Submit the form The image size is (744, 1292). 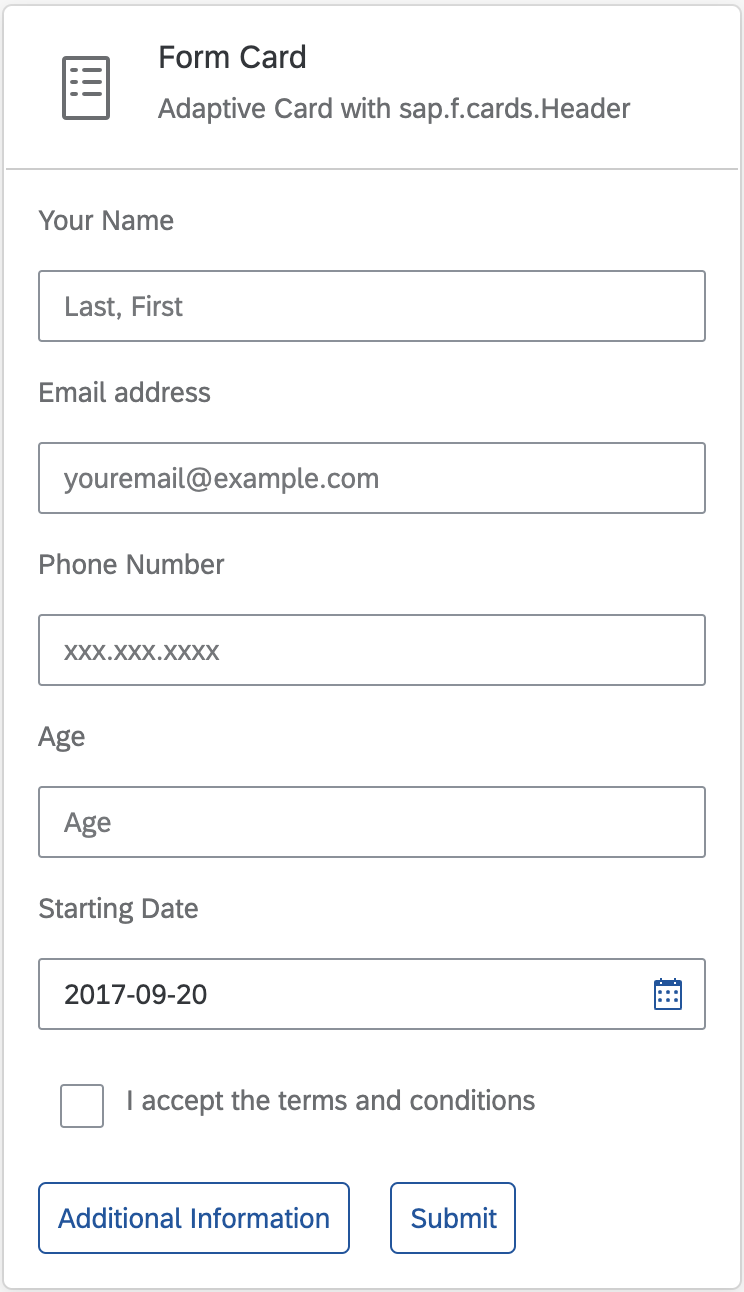click(x=453, y=1218)
